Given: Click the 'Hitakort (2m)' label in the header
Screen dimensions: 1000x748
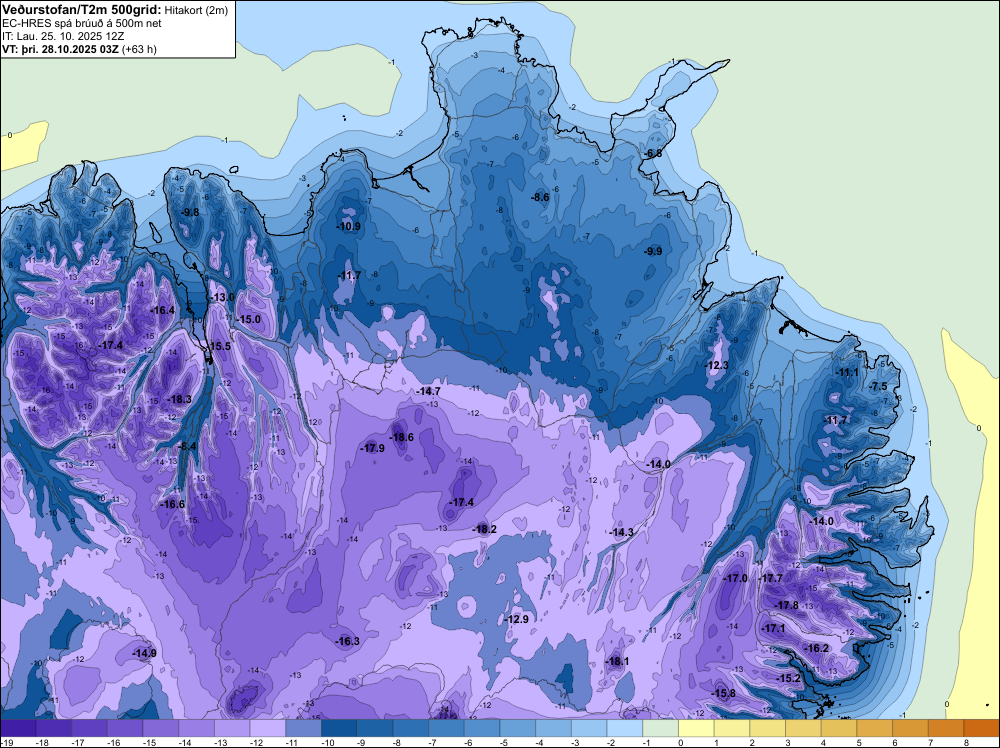Looking at the screenshot, I should pyautogui.click(x=196, y=10).
